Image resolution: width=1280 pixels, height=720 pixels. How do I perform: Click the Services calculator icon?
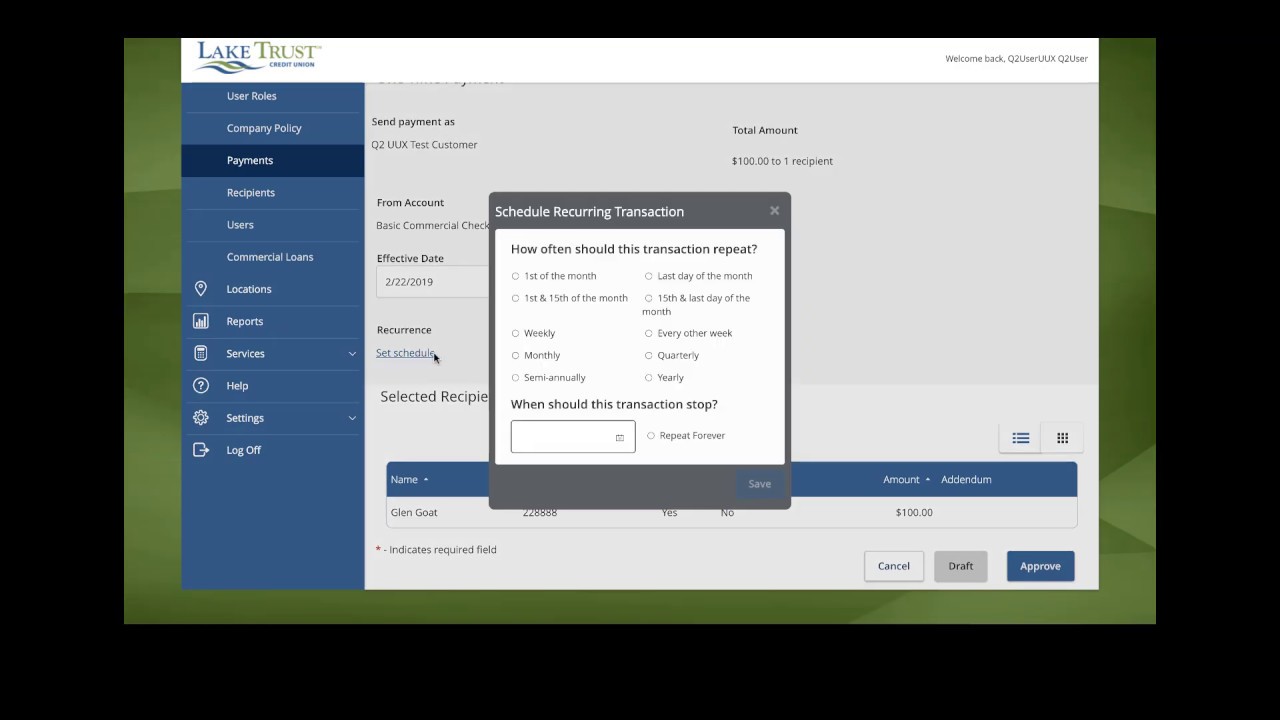coord(201,353)
